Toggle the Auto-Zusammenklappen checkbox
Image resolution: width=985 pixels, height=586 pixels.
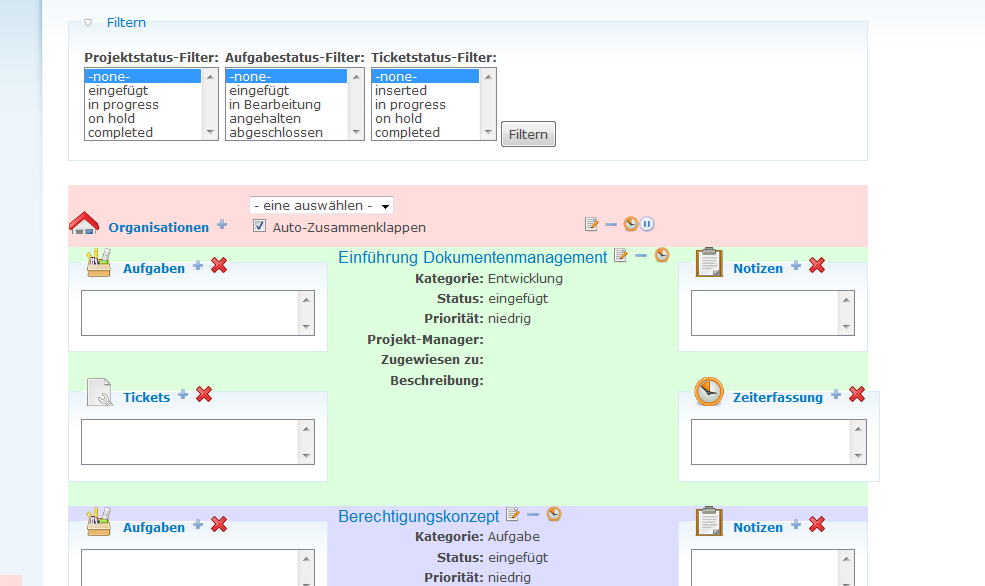(x=259, y=225)
